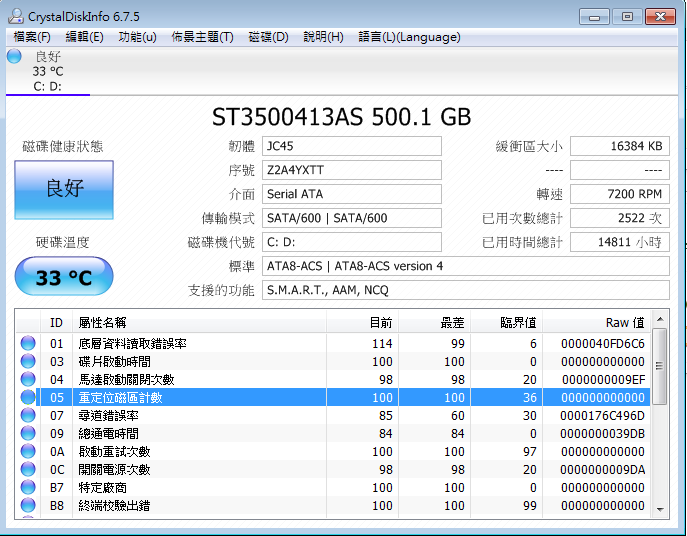687x536 pixels.
Task: Click raw value 0000040FD6C6
Action: point(603,344)
